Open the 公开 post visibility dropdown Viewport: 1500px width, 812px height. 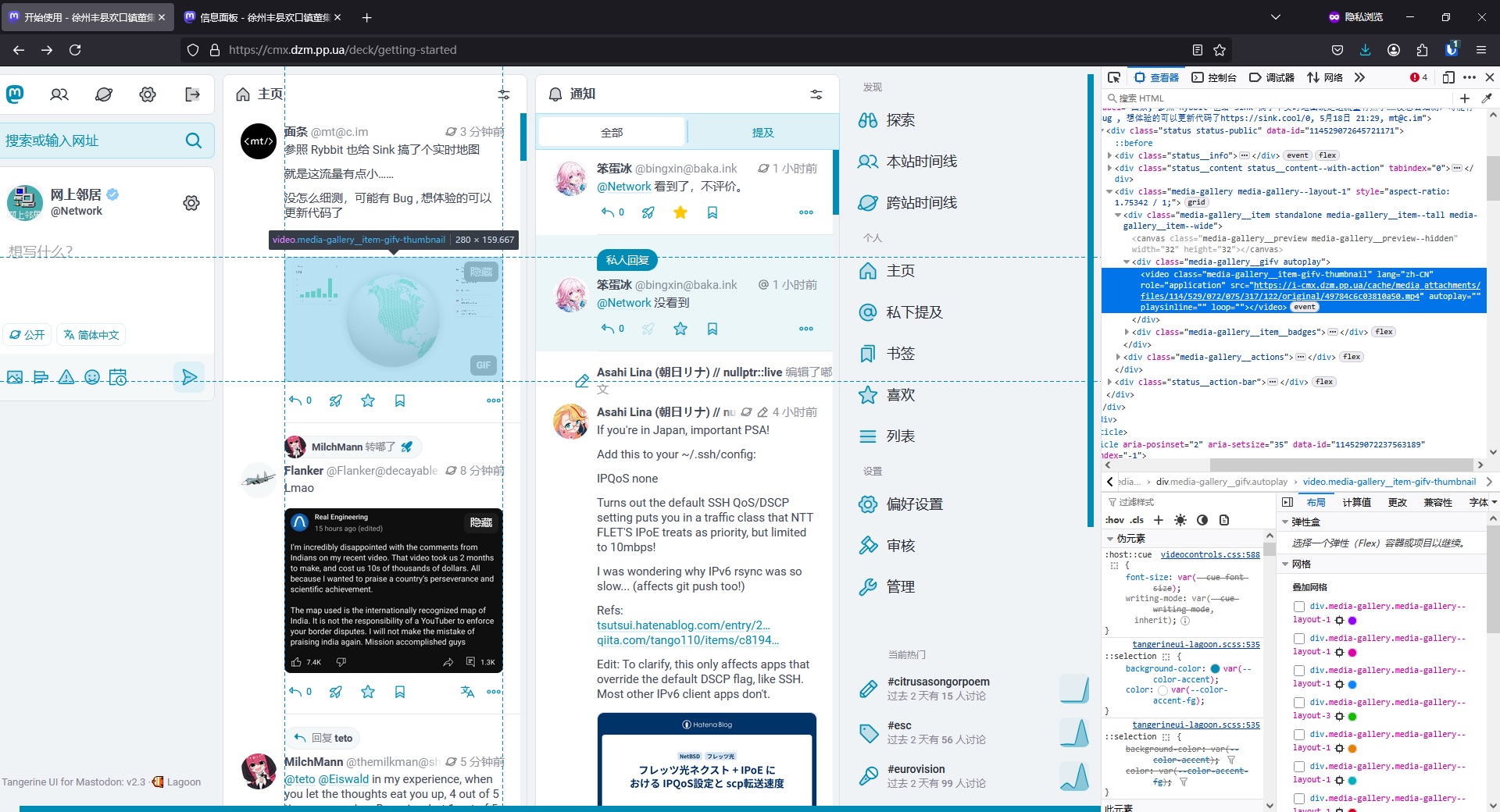[x=27, y=335]
